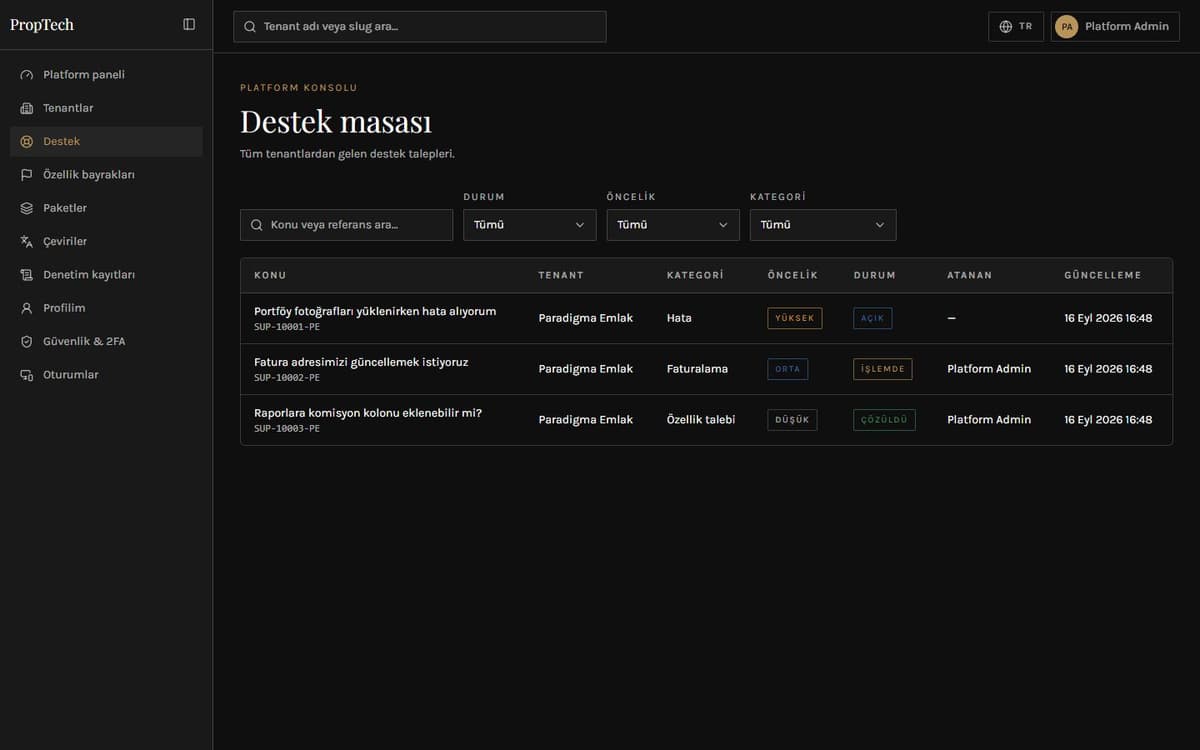Open the Raporlara komisyon kolonu ticket

[x=368, y=412]
